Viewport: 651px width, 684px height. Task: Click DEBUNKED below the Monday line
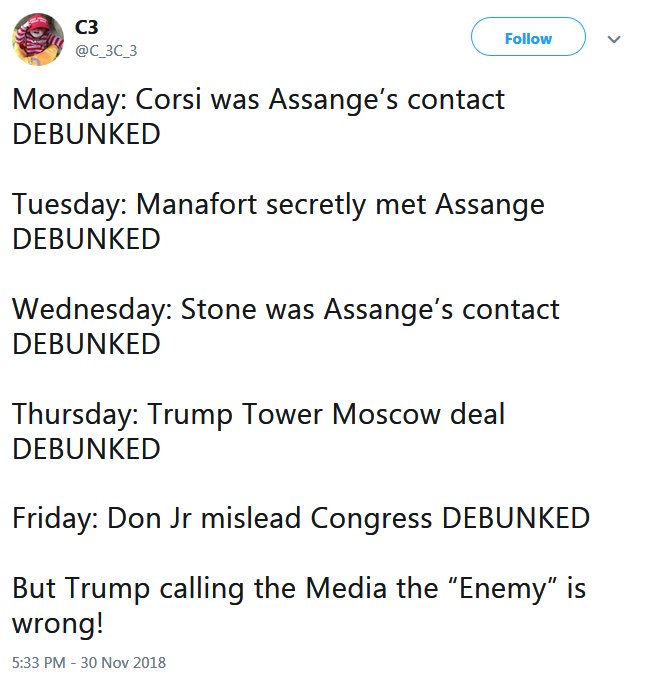(x=86, y=135)
